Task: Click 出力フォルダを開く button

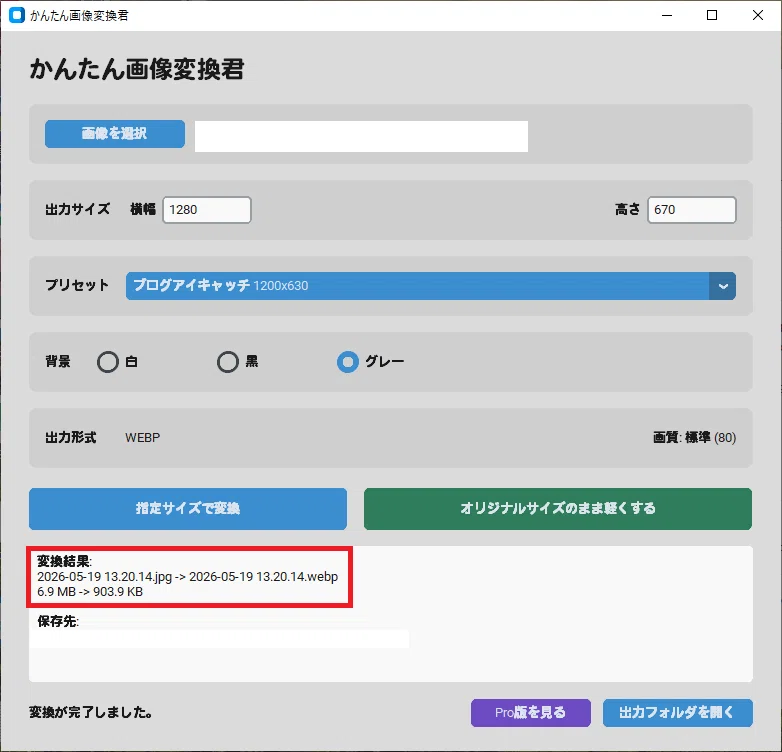Action: [677, 713]
